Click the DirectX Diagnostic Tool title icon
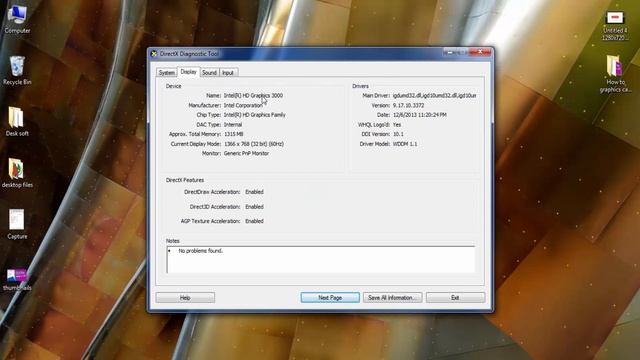 (154, 54)
